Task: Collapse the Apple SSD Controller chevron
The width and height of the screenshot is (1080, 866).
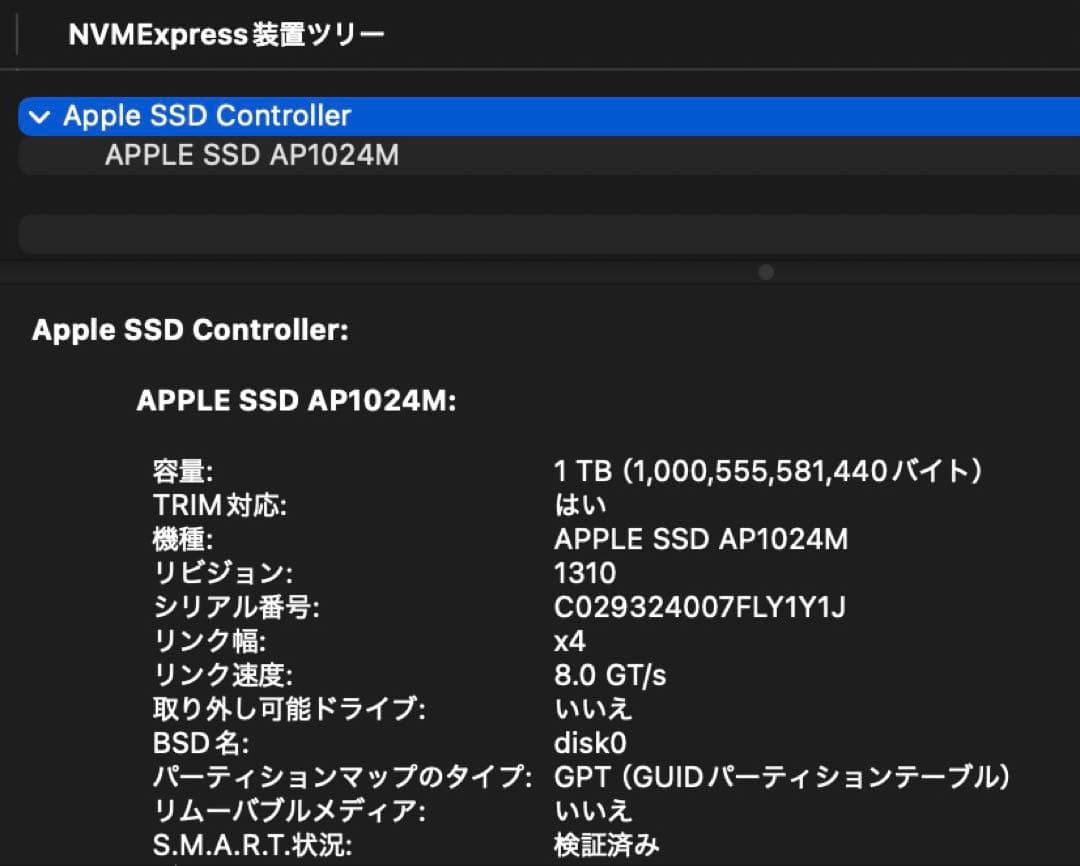Action: pyautogui.click(x=40, y=116)
